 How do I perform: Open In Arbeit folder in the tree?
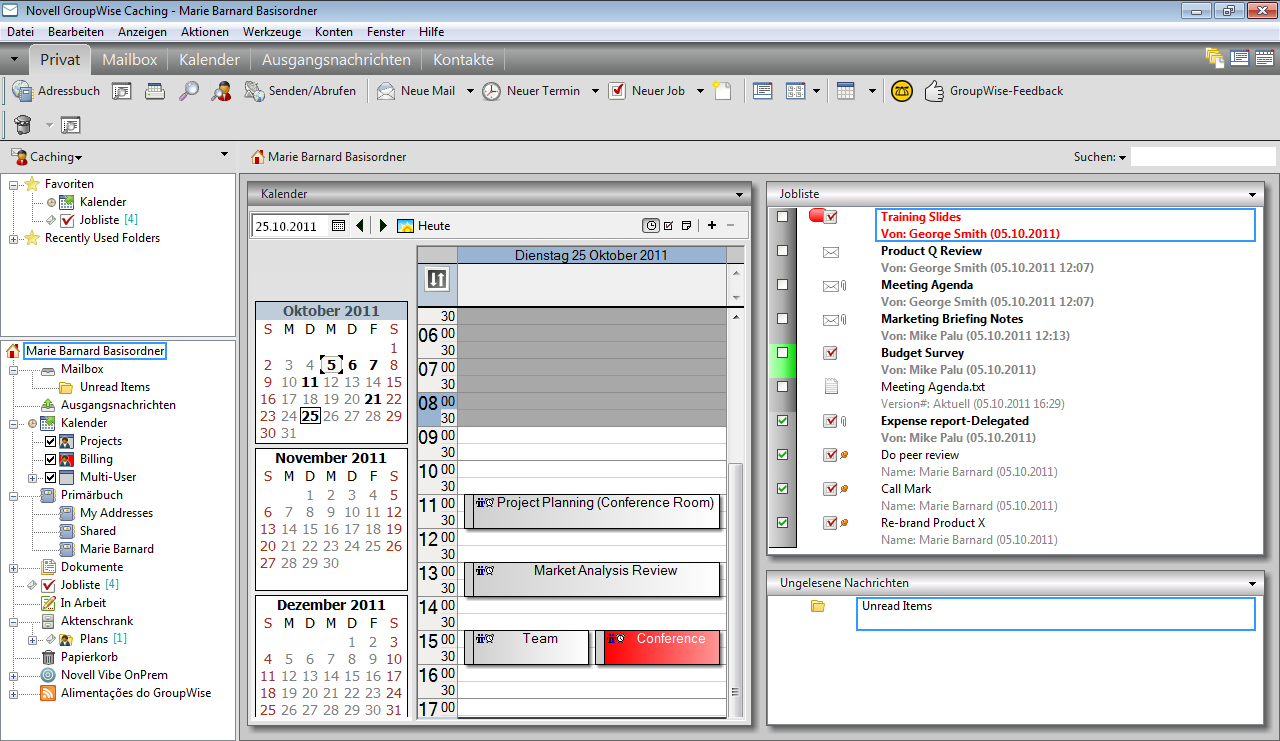[73, 603]
